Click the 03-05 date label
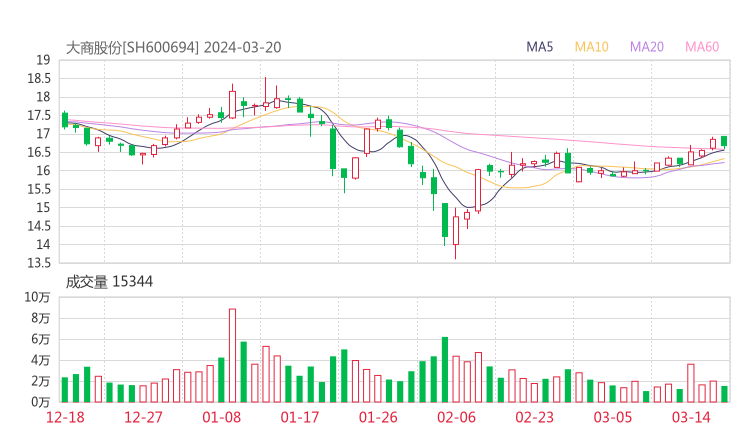Viewport: 740px width, 440px height. [613, 417]
